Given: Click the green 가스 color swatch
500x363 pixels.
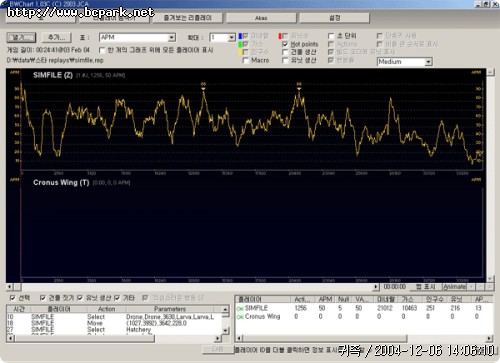Looking at the screenshot, I should 240,44.
